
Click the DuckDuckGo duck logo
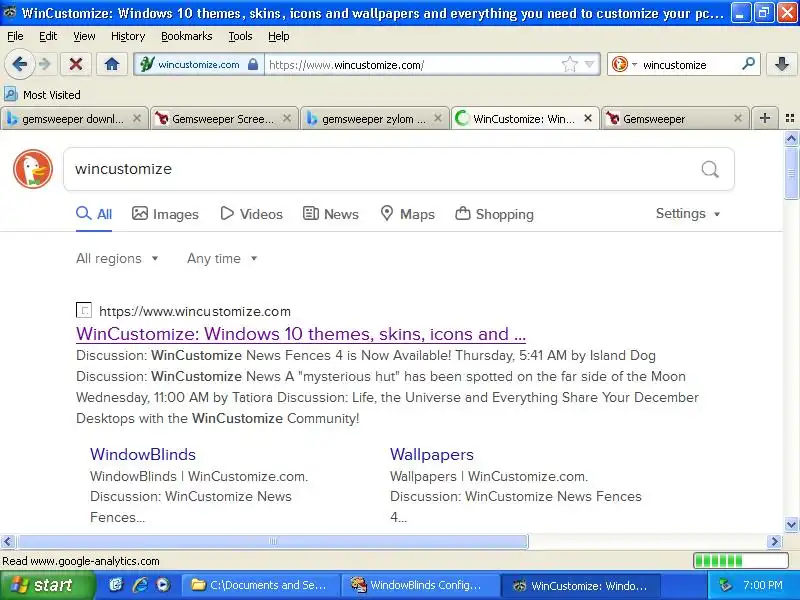point(33,169)
